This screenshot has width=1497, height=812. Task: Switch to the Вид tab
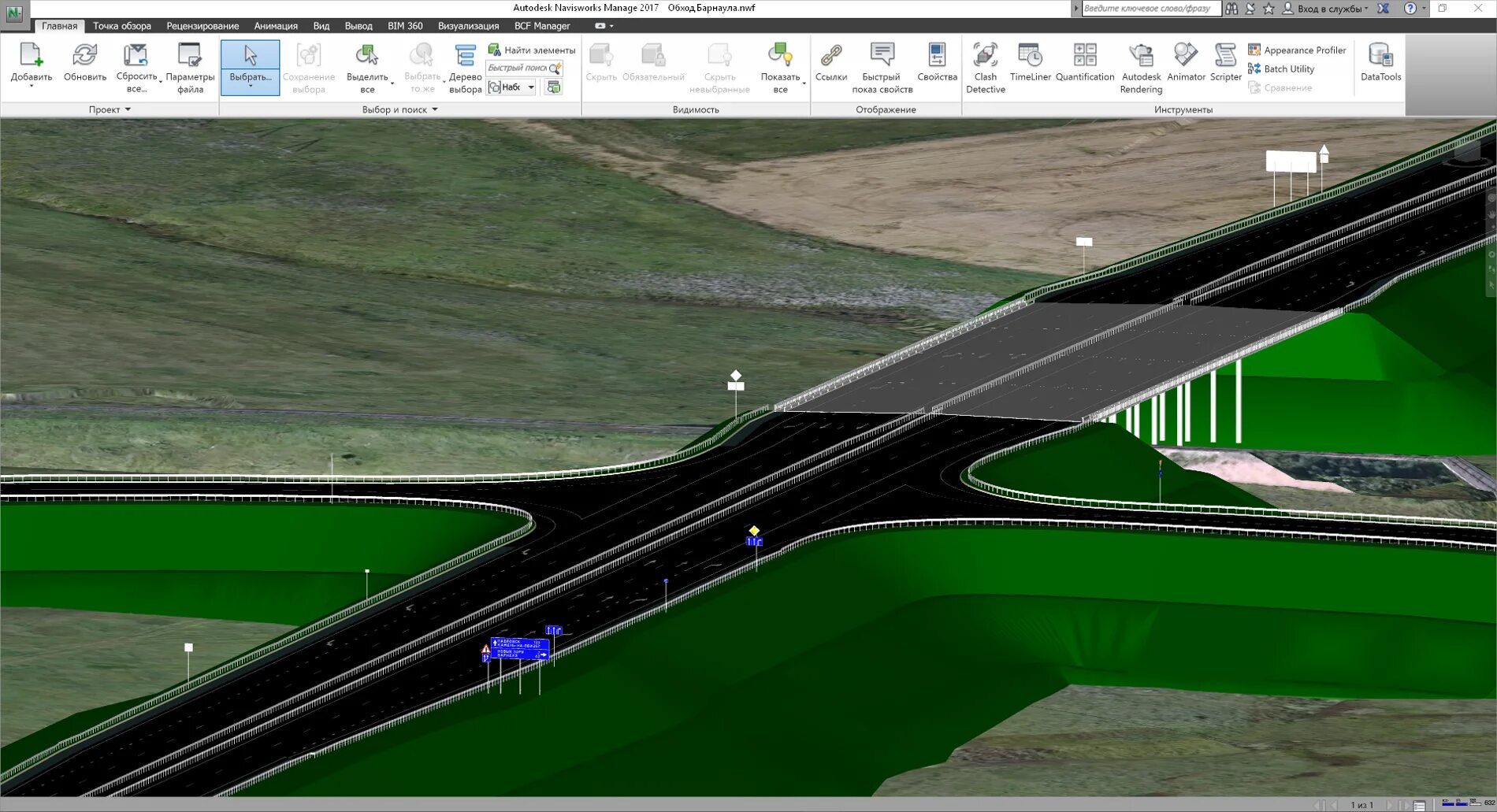click(x=321, y=26)
